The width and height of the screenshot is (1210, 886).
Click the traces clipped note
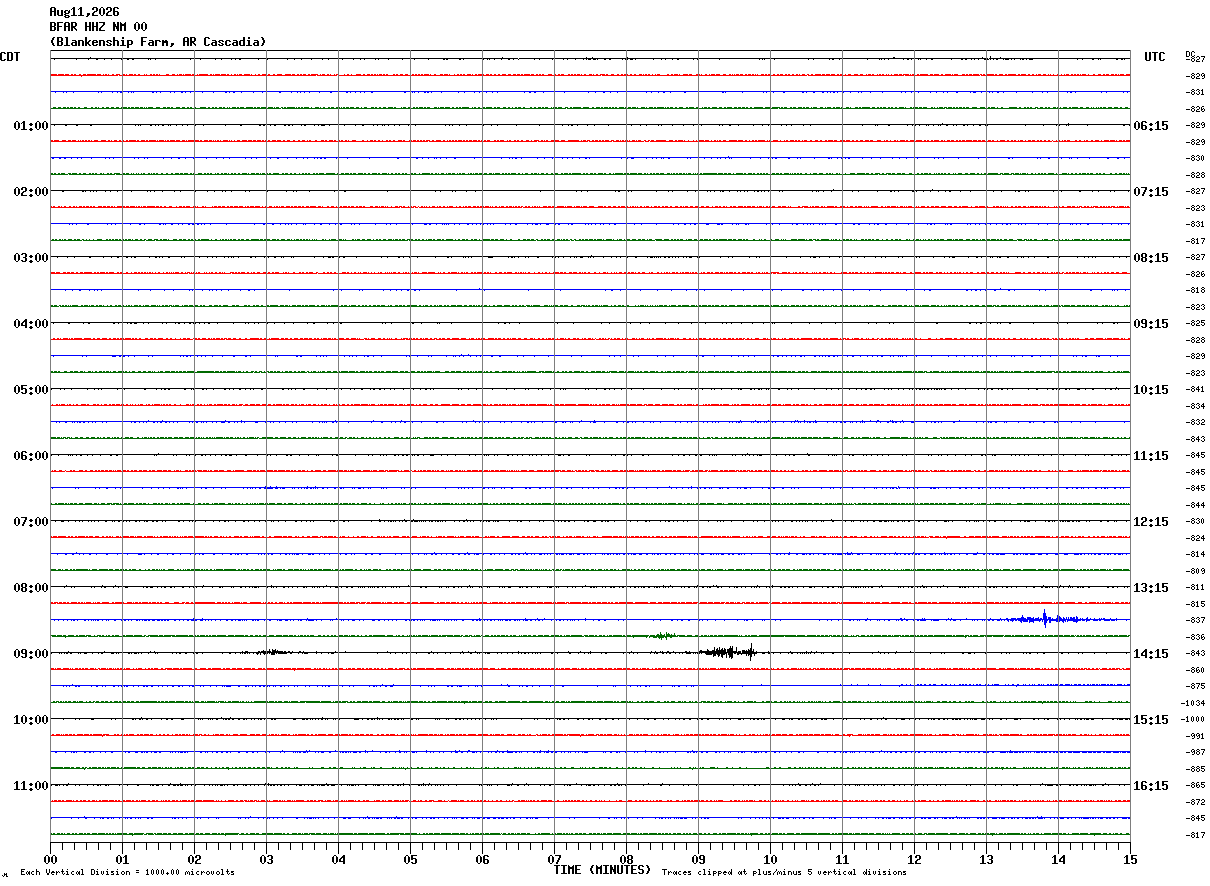click(x=784, y=872)
